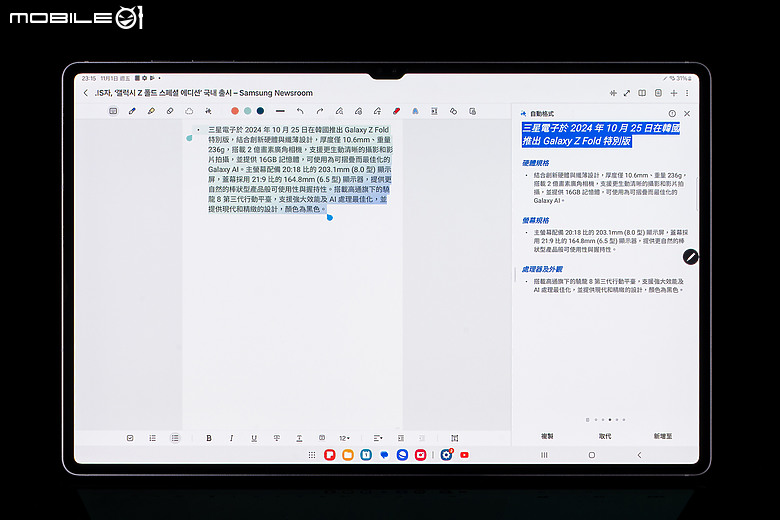Toggle bold formatting
This screenshot has height=520, width=780.
coord(209,438)
